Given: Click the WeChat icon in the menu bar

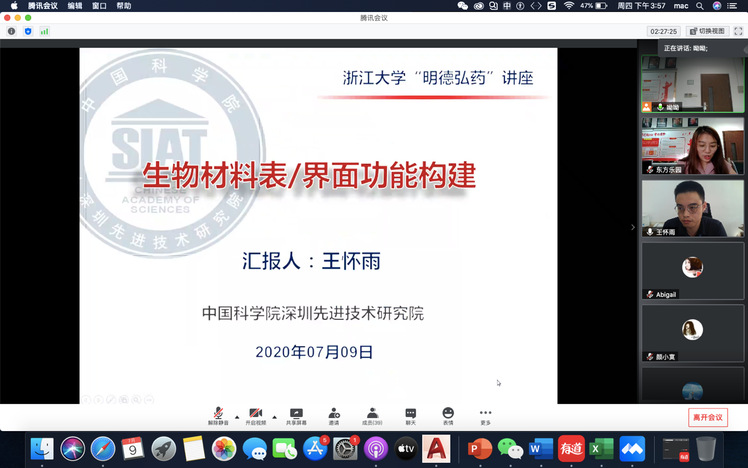Looking at the screenshot, I should tap(462, 6).
